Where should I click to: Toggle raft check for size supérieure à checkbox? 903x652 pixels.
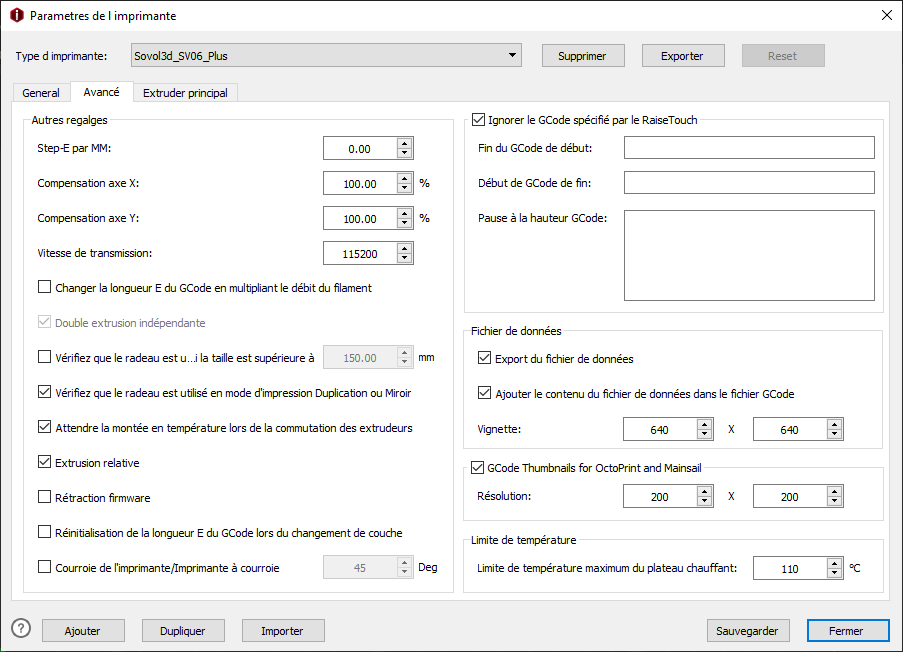(44, 357)
